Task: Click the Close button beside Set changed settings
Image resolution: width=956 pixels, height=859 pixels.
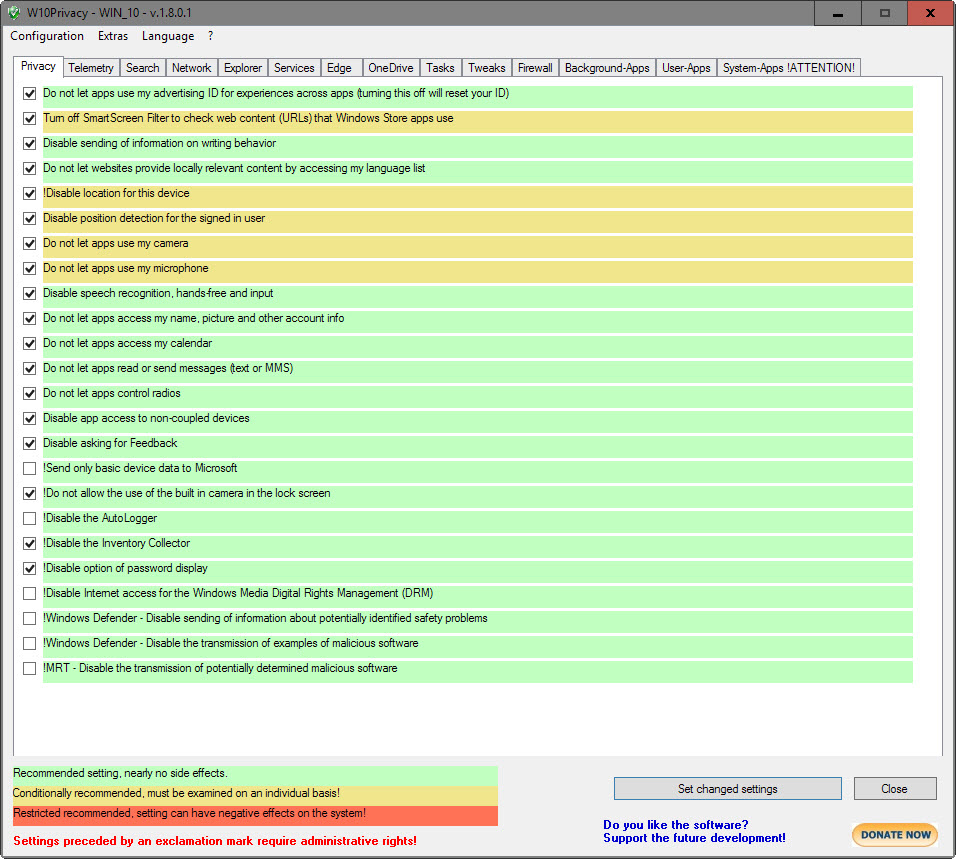Action: (894, 788)
